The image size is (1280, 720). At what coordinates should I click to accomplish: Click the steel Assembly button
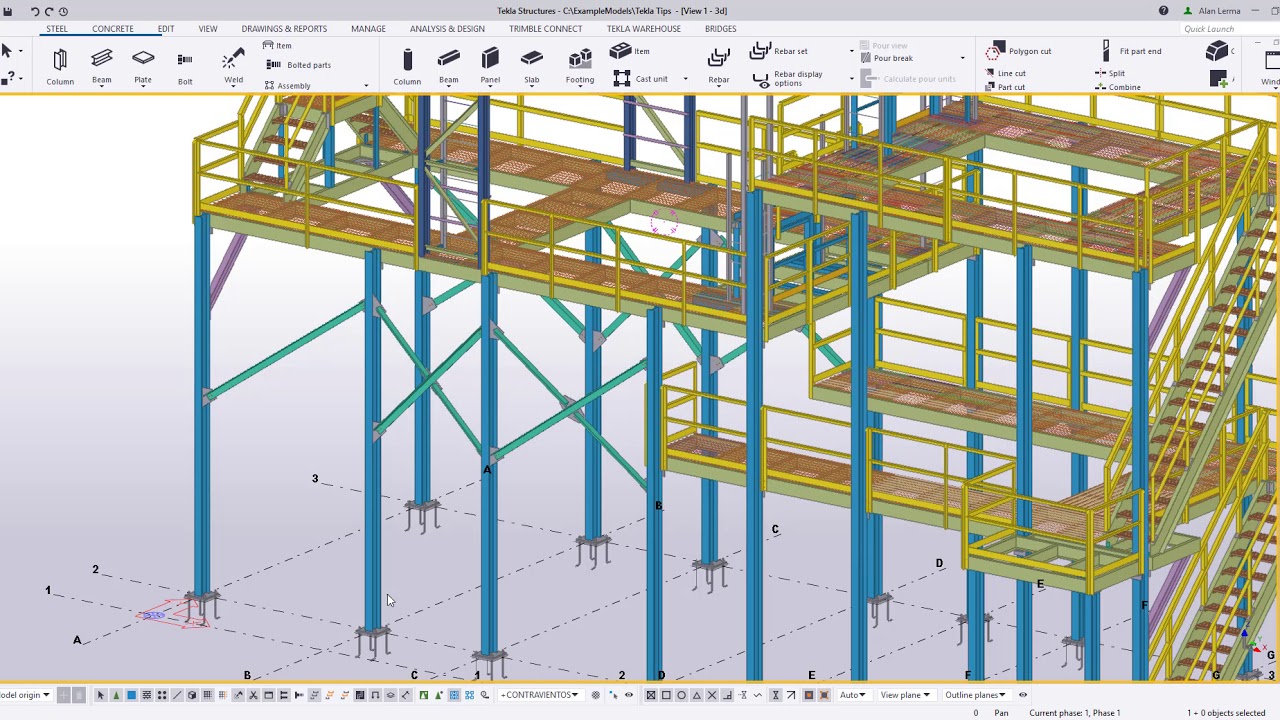[x=288, y=86]
